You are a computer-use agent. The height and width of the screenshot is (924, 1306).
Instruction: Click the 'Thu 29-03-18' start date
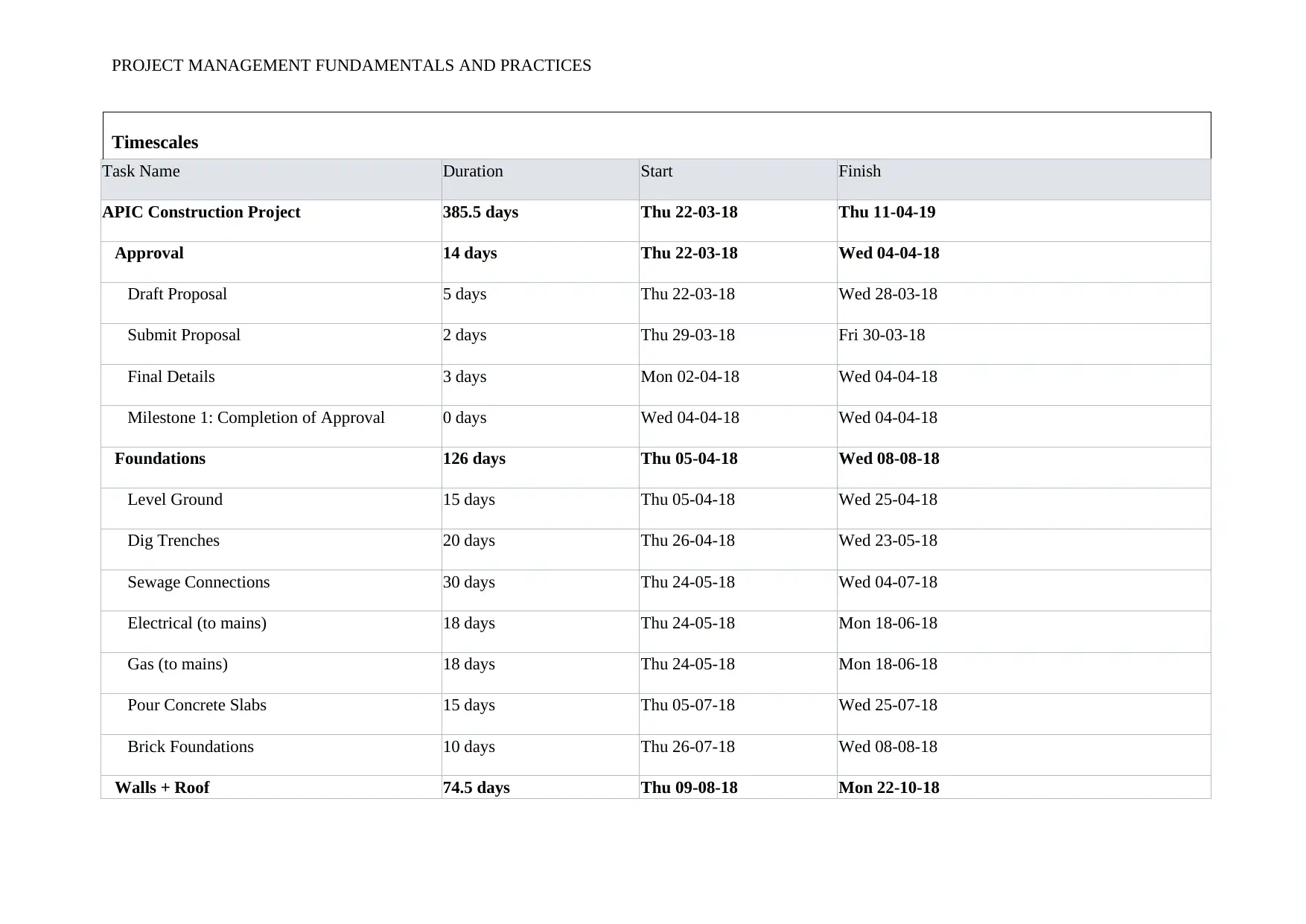click(688, 335)
